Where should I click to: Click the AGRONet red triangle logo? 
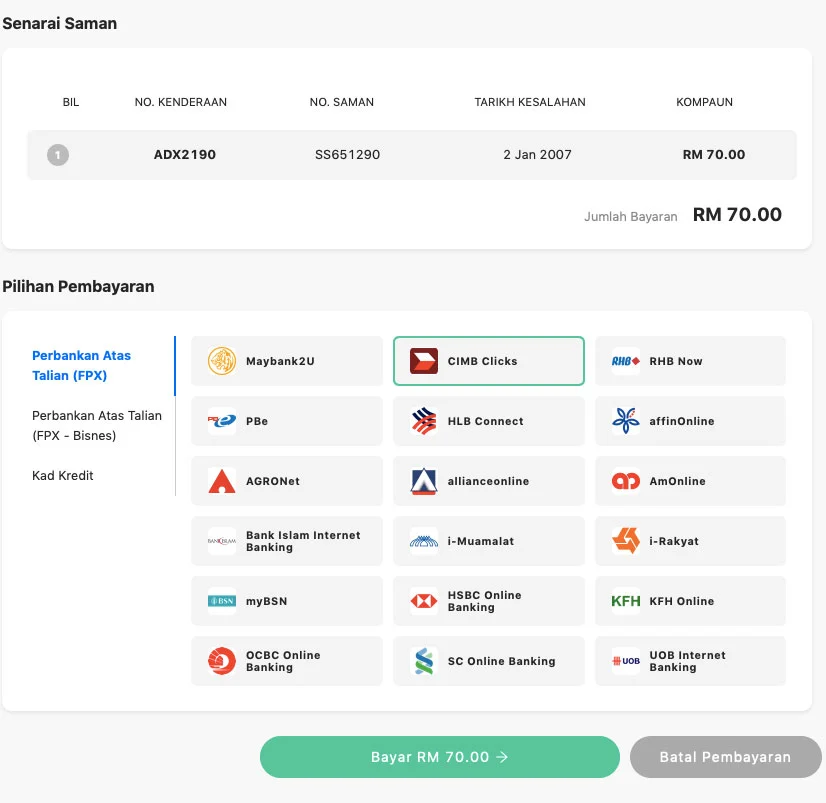(222, 481)
